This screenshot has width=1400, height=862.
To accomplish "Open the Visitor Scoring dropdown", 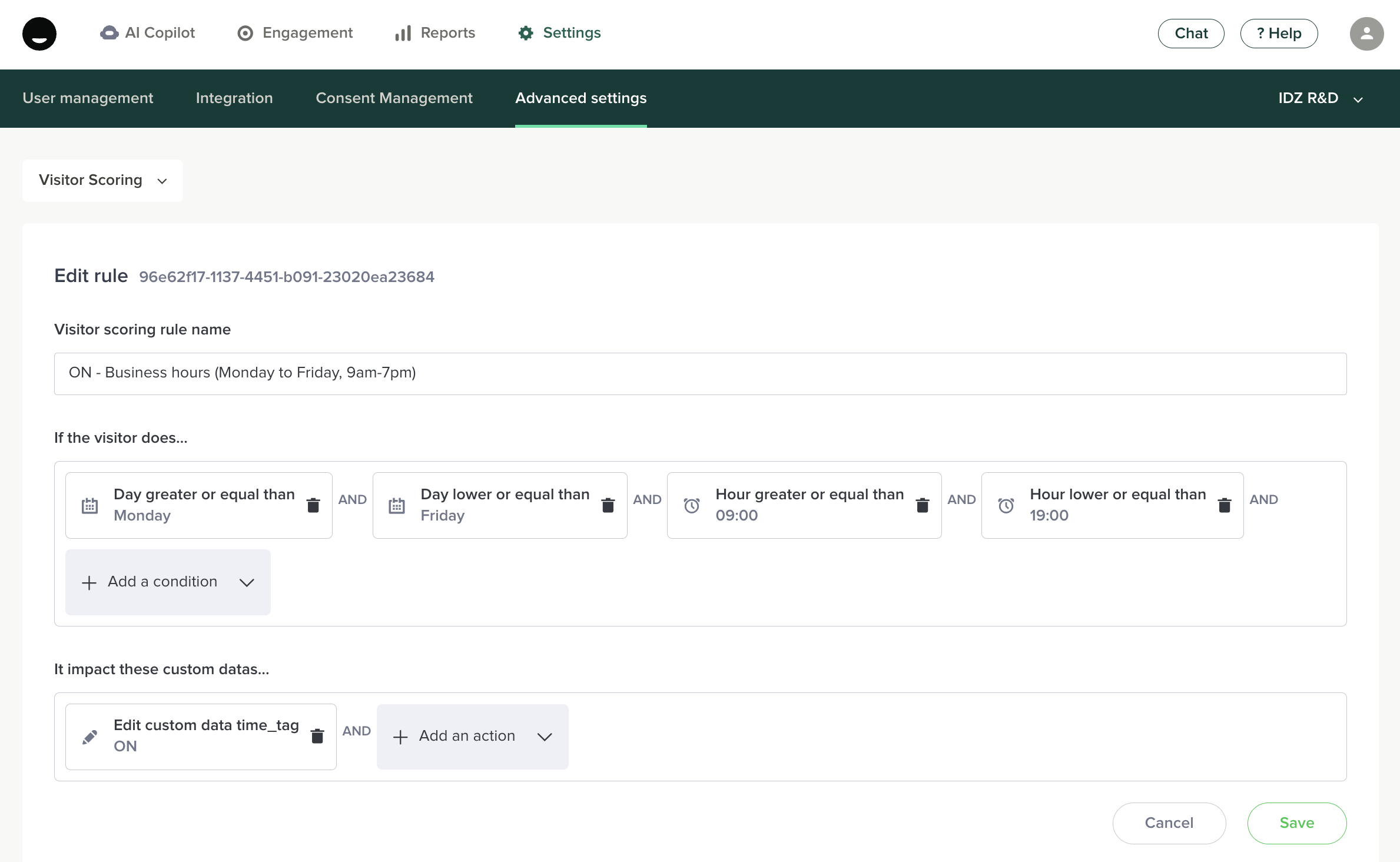I will 102,180.
